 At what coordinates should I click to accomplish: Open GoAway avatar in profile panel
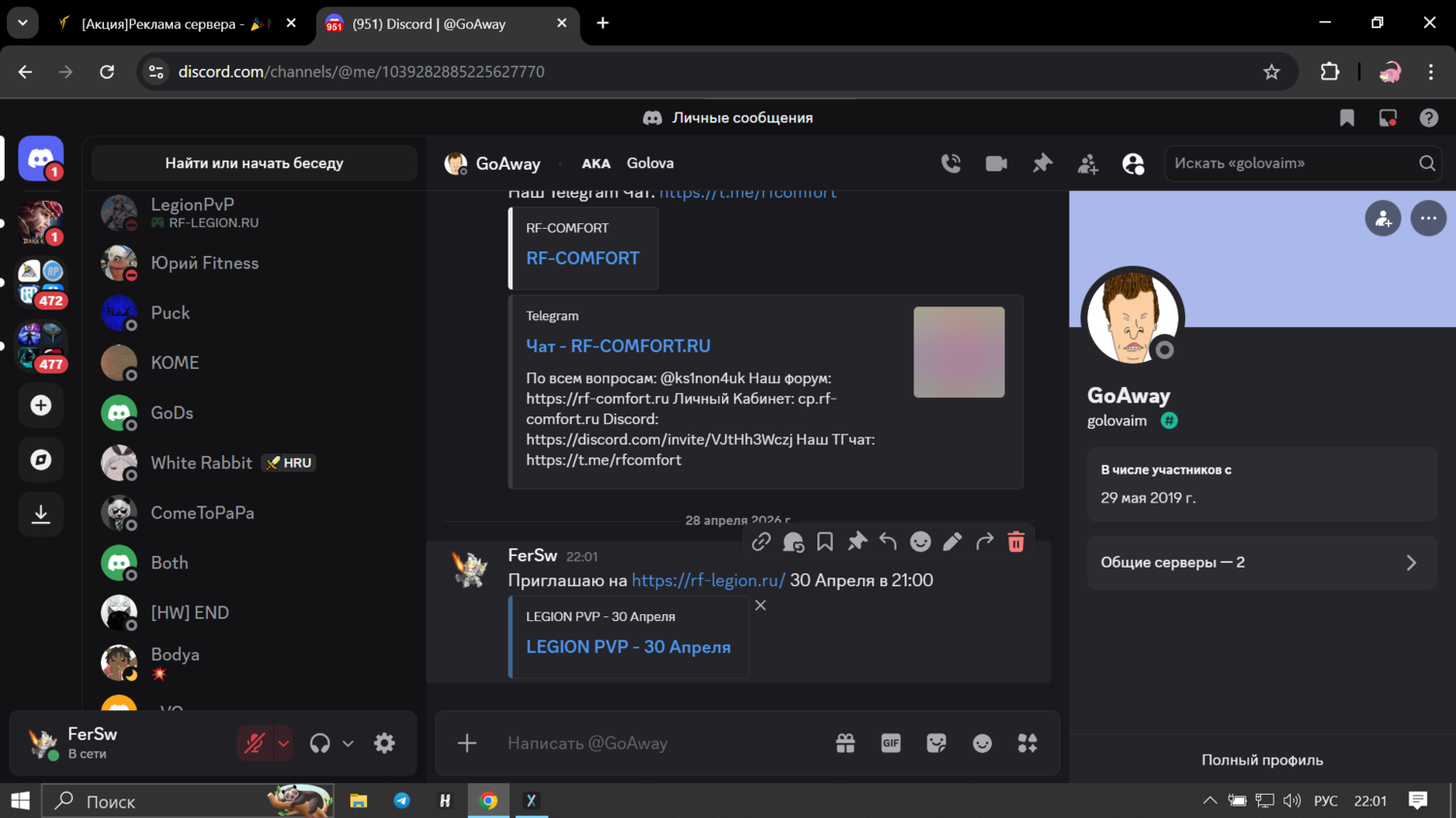pos(1133,317)
